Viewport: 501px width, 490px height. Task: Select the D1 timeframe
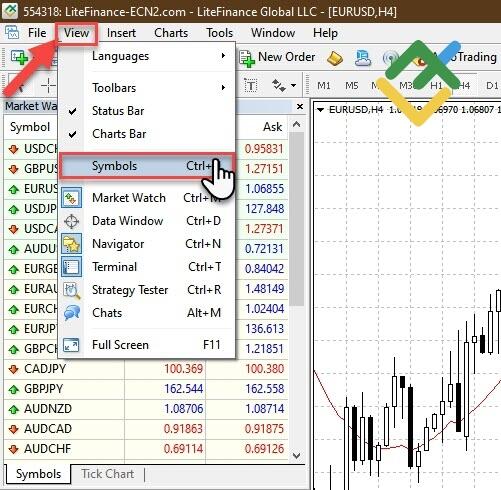coord(492,86)
